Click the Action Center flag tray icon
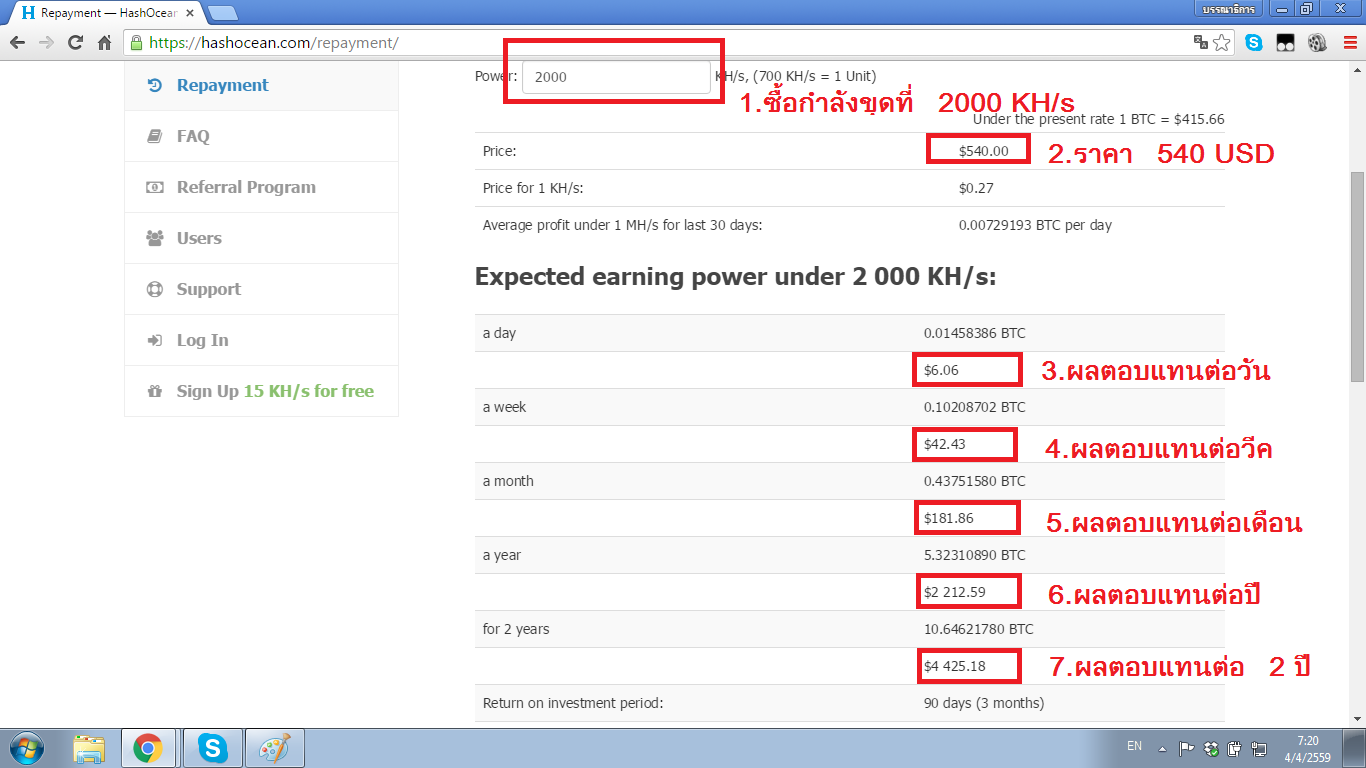1366x768 pixels. pyautogui.click(x=1186, y=748)
